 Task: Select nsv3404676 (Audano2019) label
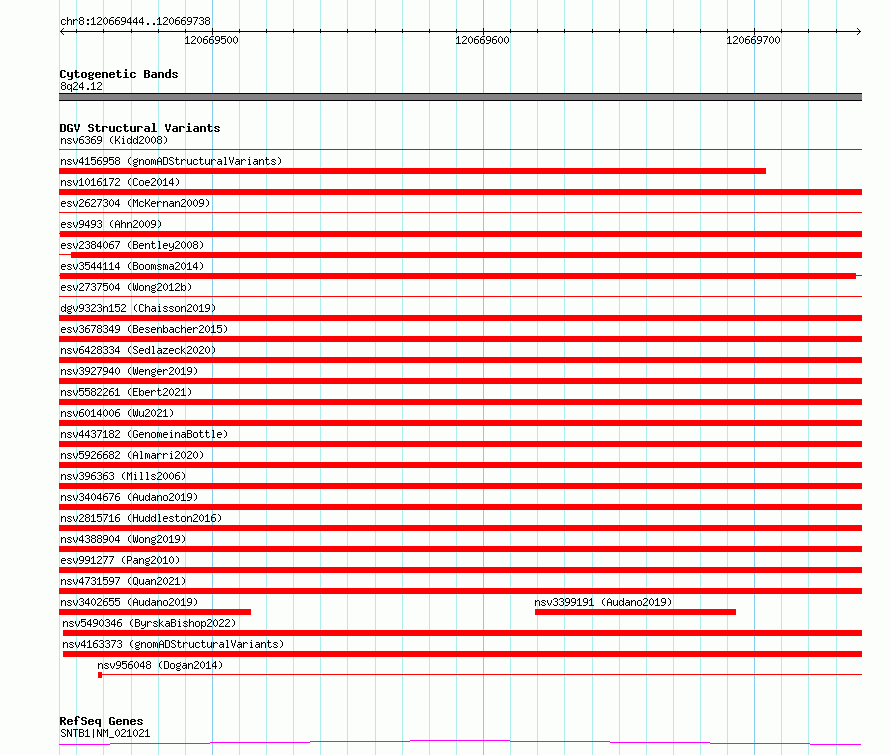[129, 497]
